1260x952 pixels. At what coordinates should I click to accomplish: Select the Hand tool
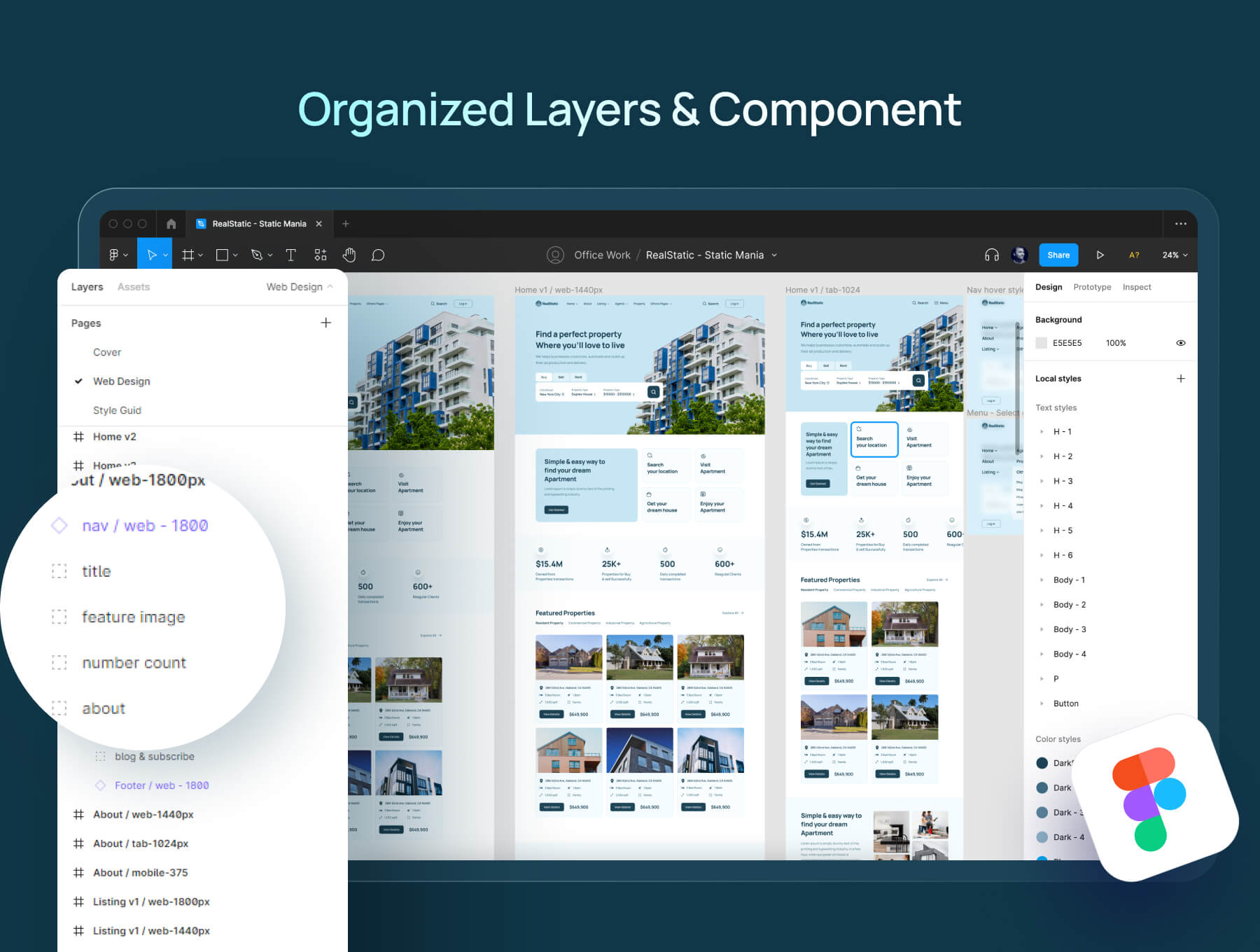pos(349,255)
